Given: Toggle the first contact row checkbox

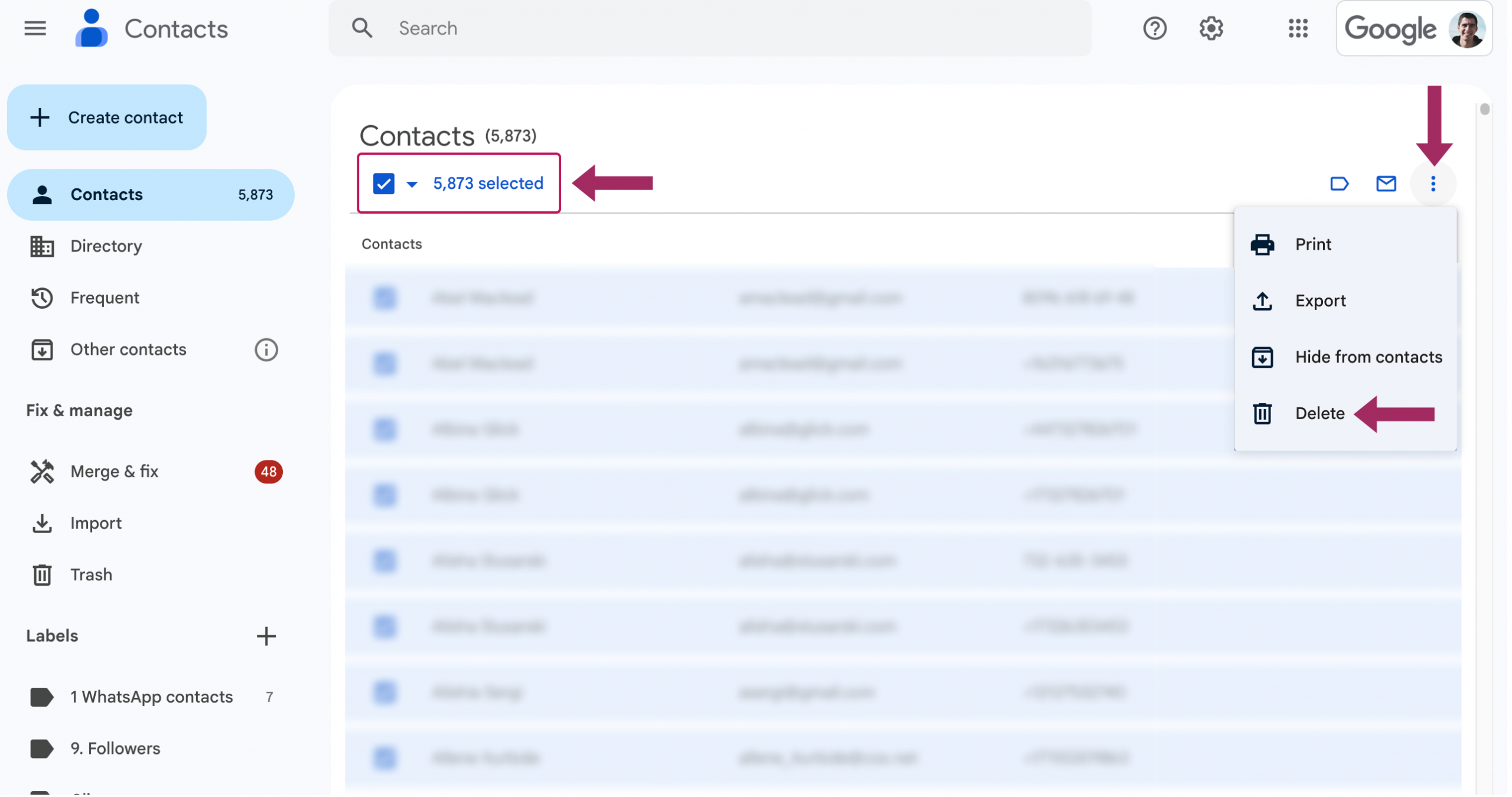Looking at the screenshot, I should [x=384, y=298].
